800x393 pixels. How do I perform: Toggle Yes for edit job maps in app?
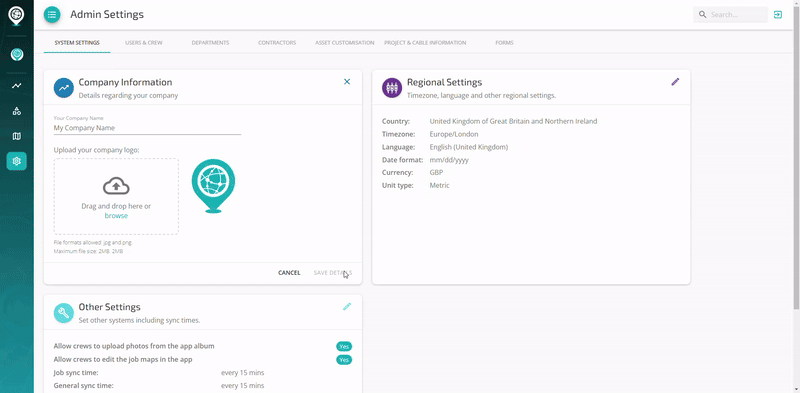(344, 360)
